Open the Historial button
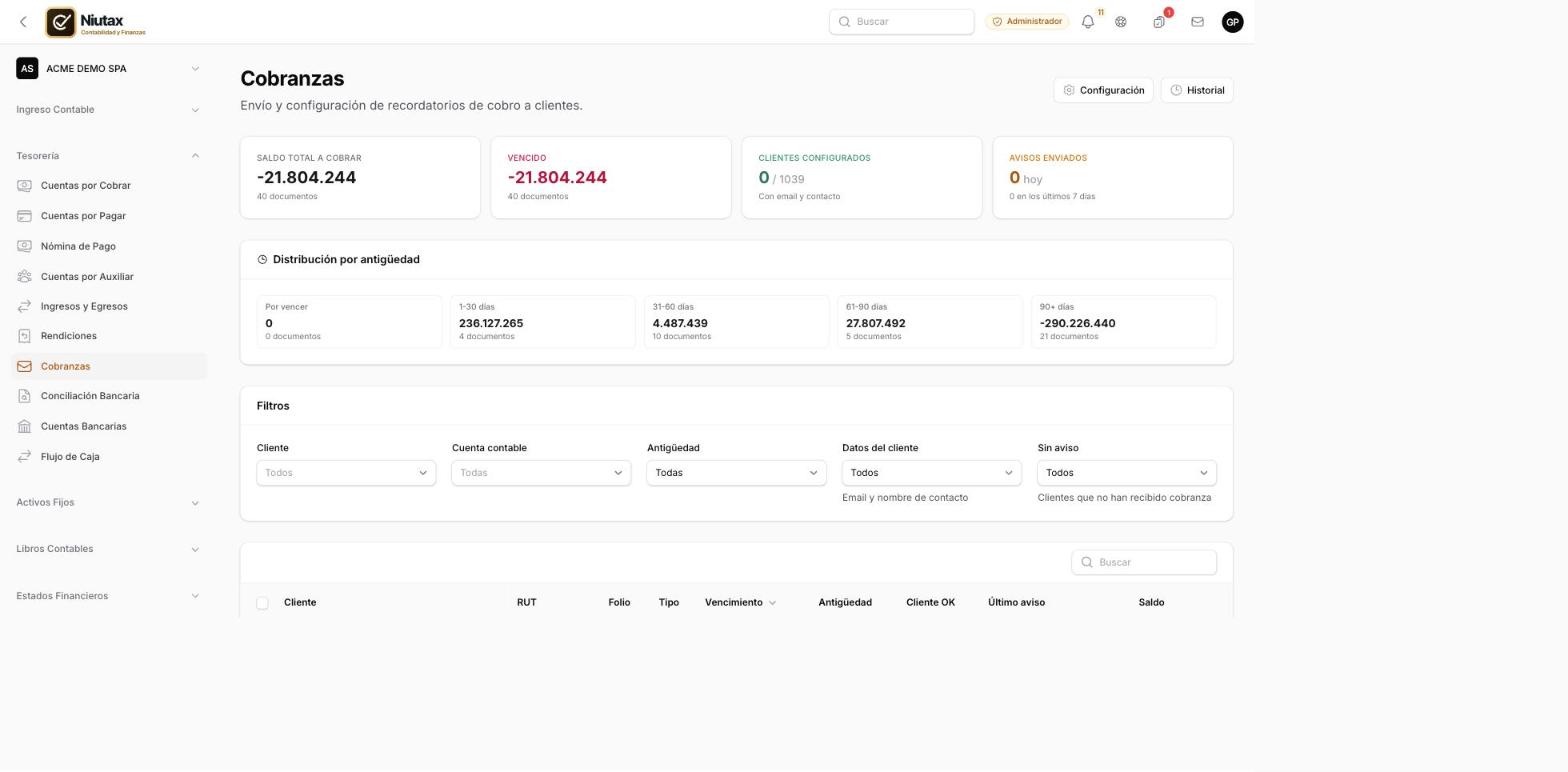 click(1197, 90)
